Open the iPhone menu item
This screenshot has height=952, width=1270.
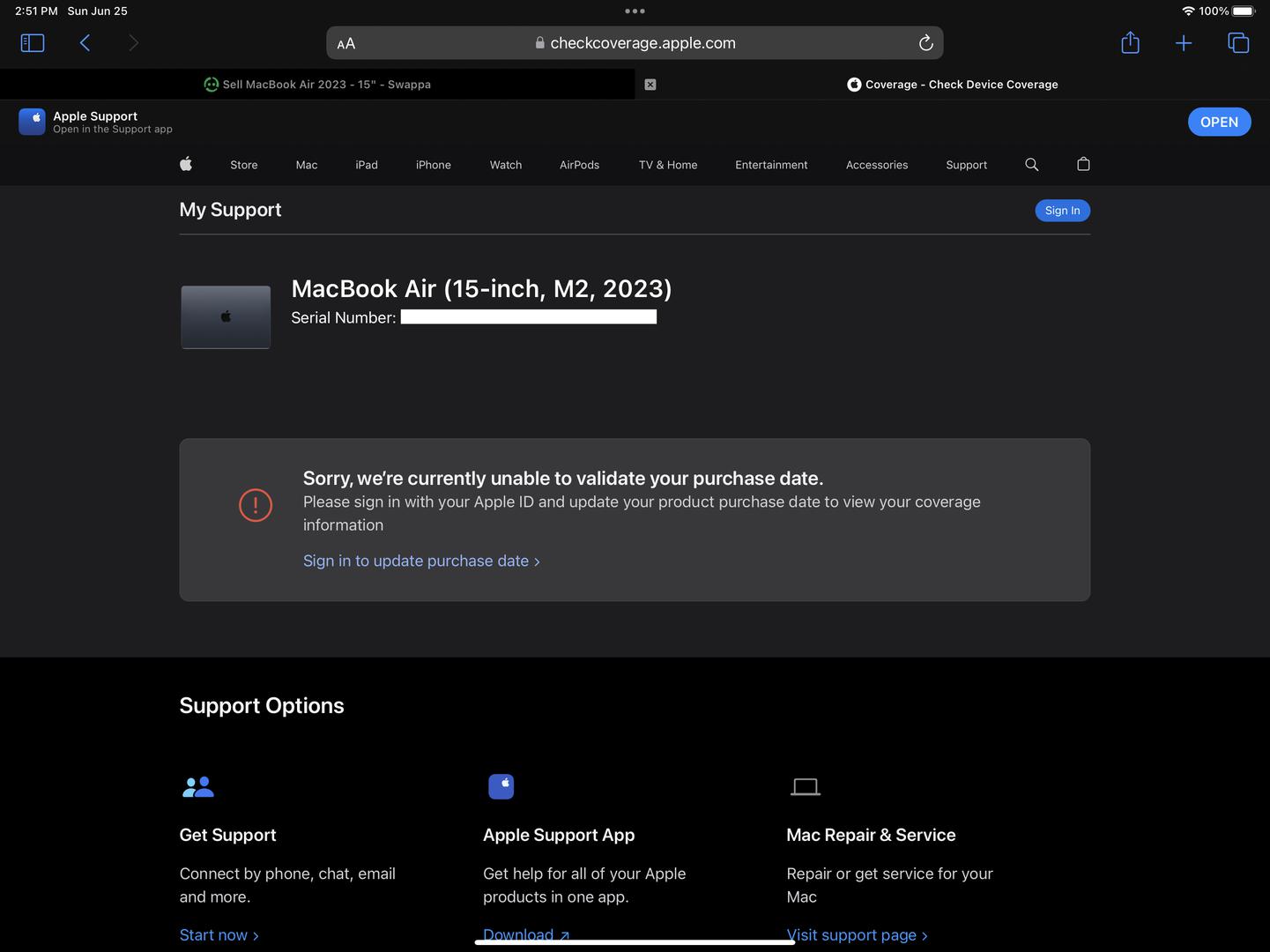tap(434, 165)
